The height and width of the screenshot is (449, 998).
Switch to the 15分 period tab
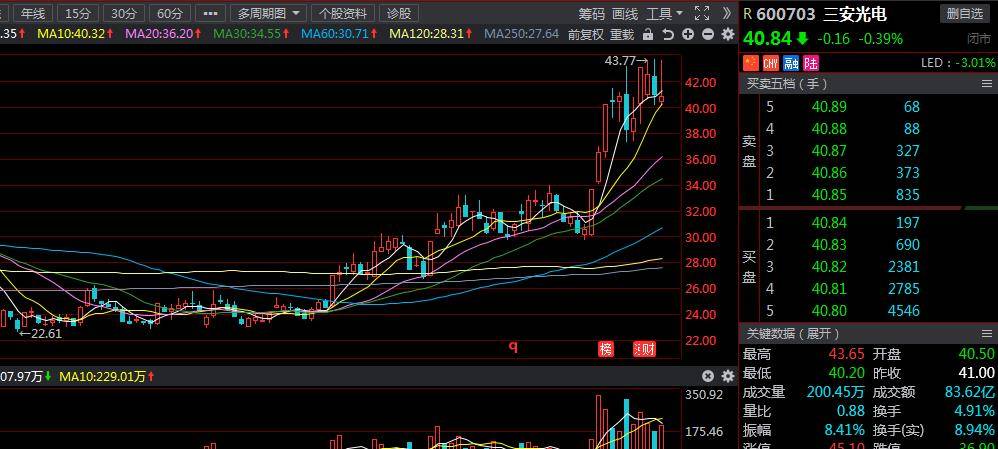click(76, 13)
